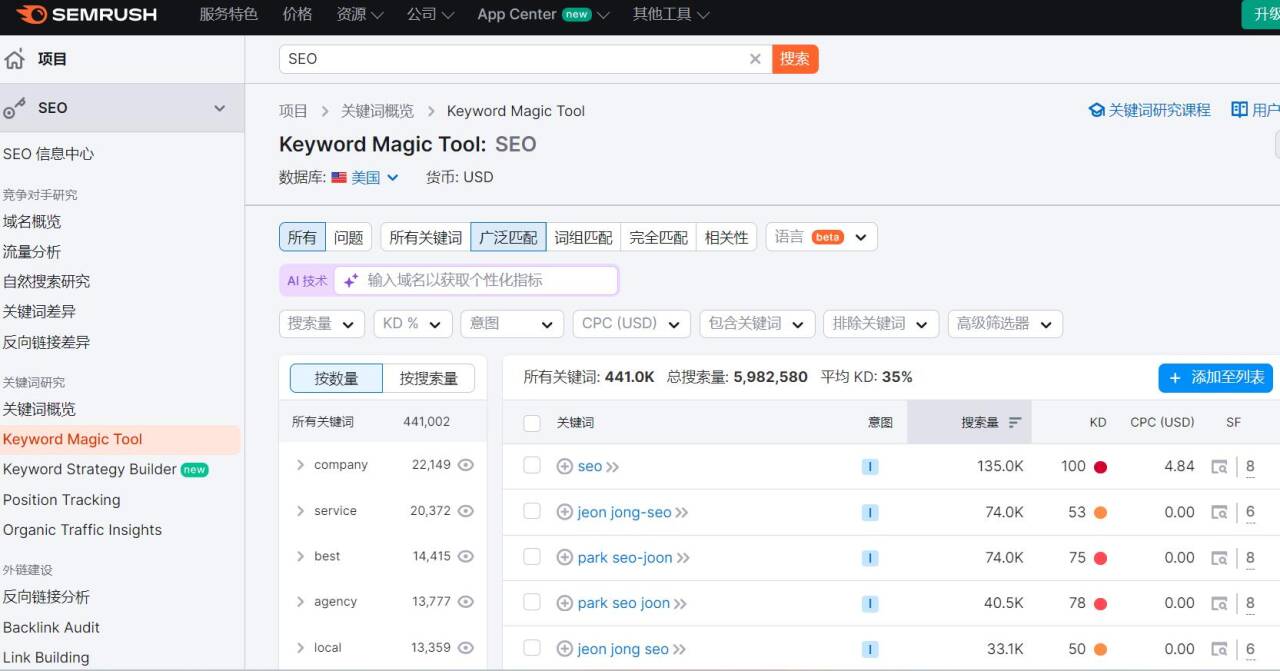Toggle visibility eye for company group
1280x671 pixels.
point(465,465)
